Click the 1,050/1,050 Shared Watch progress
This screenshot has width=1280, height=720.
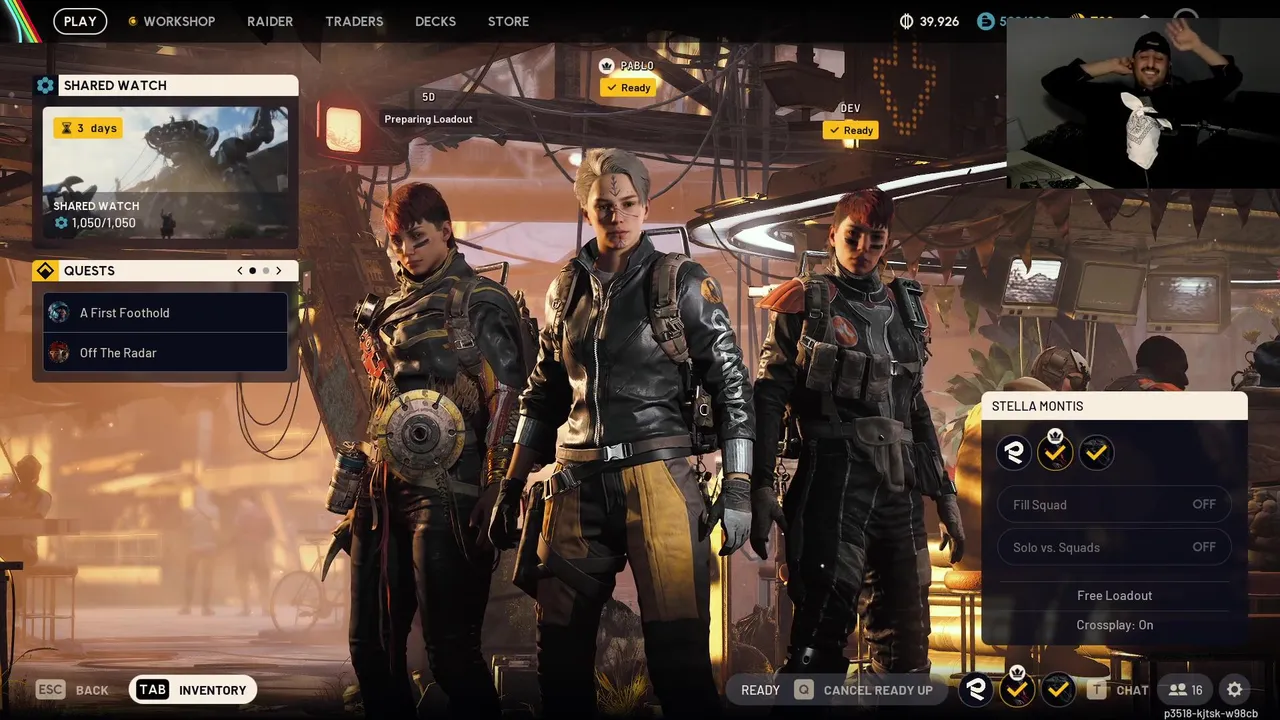pos(95,223)
